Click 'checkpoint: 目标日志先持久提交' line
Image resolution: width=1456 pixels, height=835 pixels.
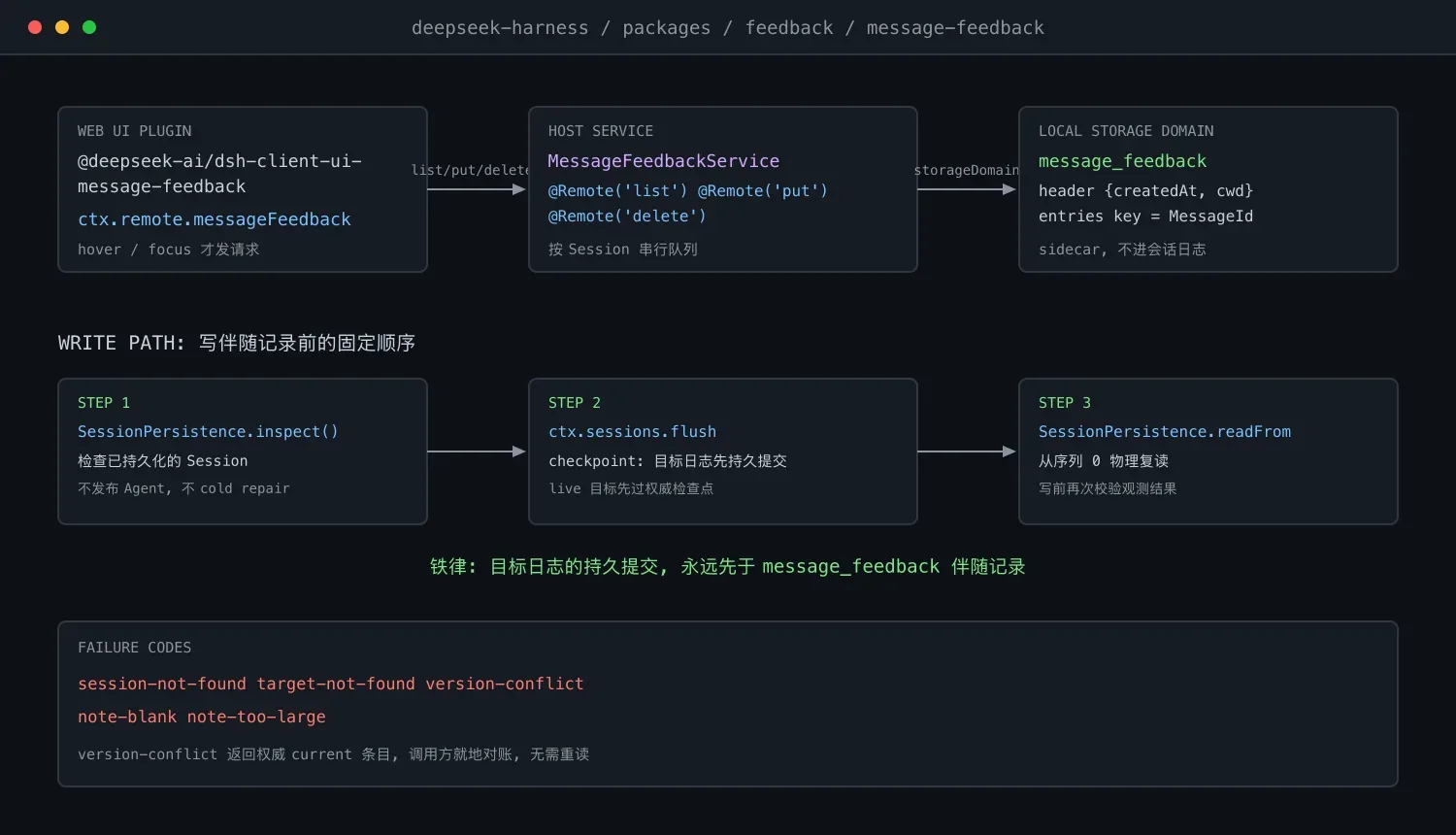coord(668,461)
